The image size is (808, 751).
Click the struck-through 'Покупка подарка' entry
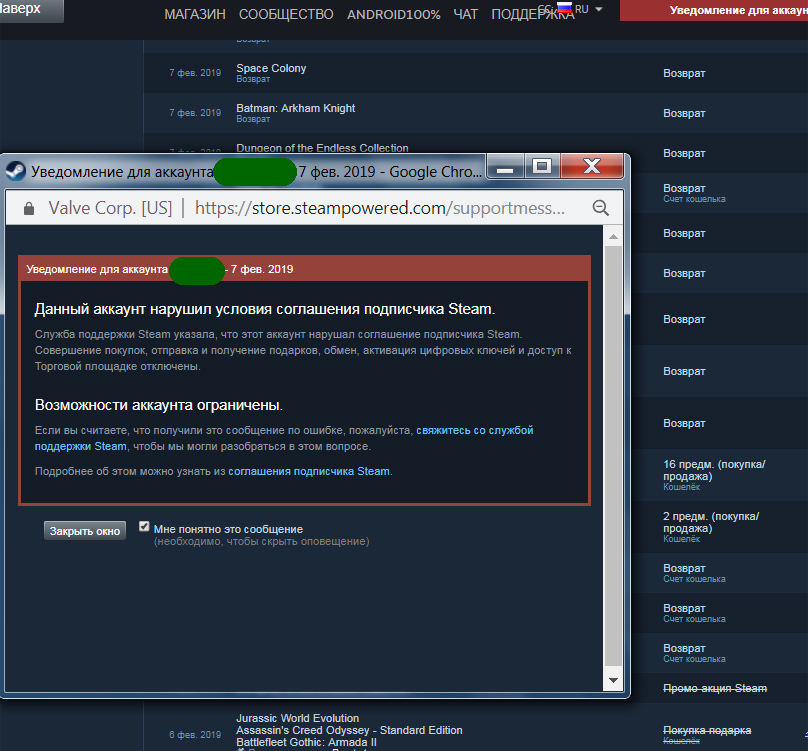[706, 730]
